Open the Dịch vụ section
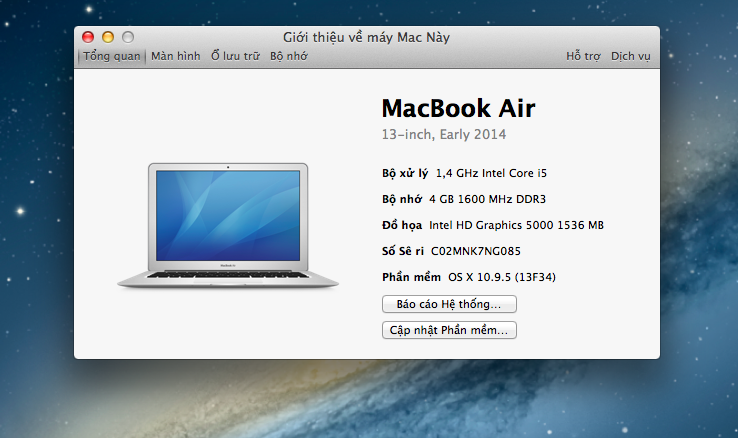This screenshot has height=438, width=738. pyautogui.click(x=630, y=56)
